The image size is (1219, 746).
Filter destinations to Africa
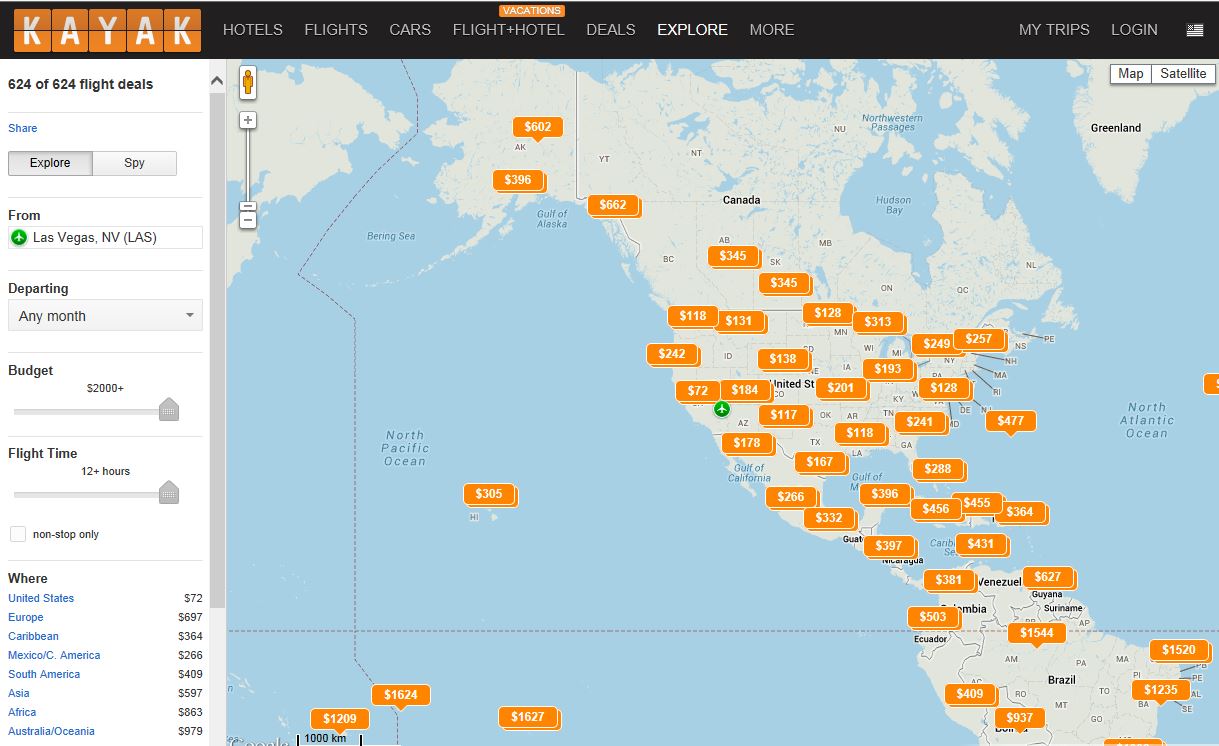click(22, 712)
